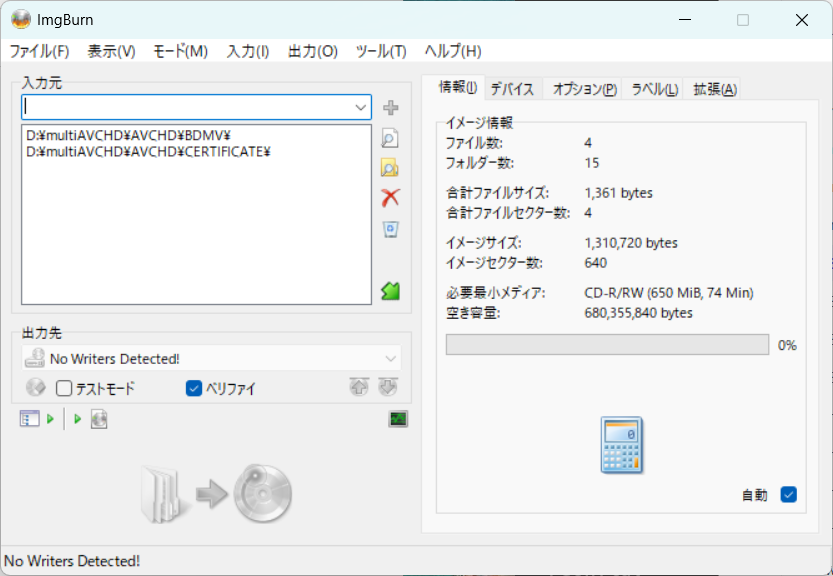
Task: Click the 1,361 bytes total file size value
Action: click(x=618, y=193)
